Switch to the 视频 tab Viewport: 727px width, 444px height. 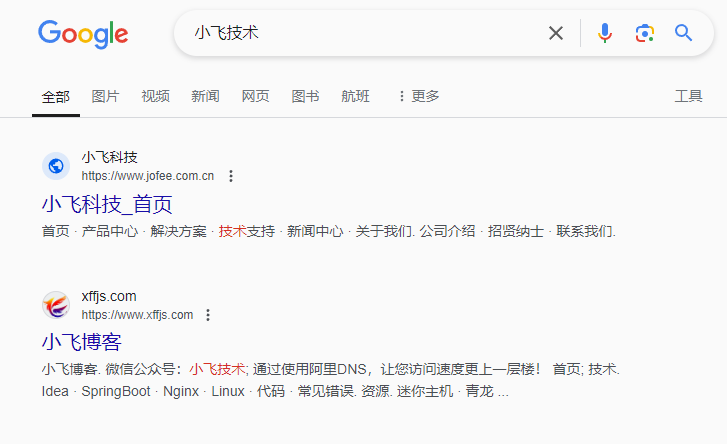click(x=155, y=96)
